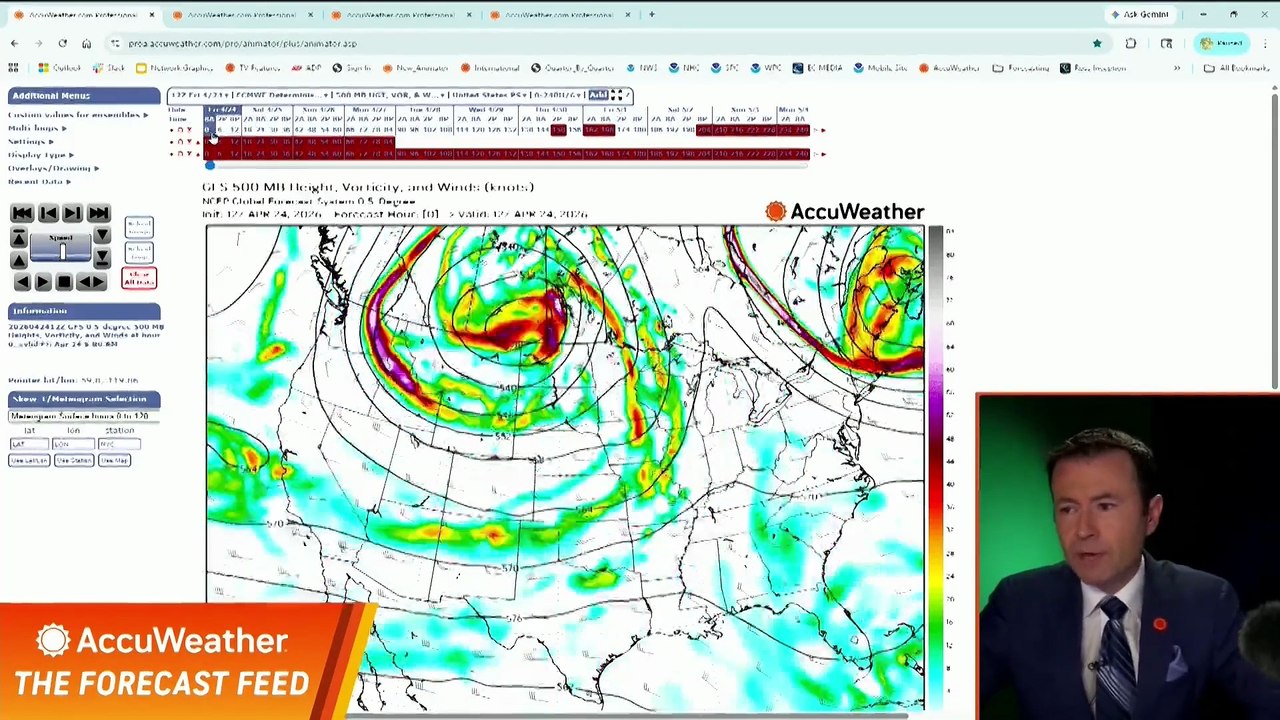Open the TV Features bookmark
The width and height of the screenshot is (1280, 720).
[252, 68]
